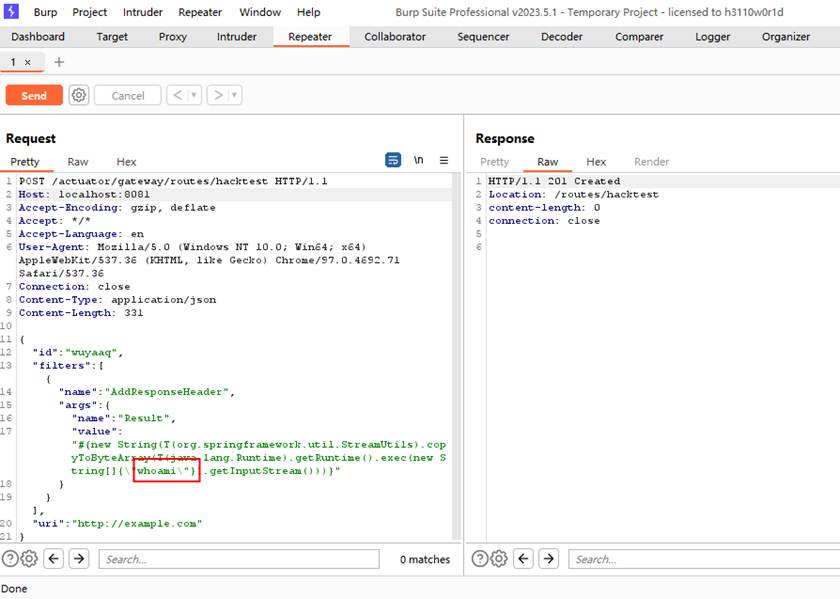840x599 pixels.
Task: Go to previous request with left arrow
Action: coord(177,95)
